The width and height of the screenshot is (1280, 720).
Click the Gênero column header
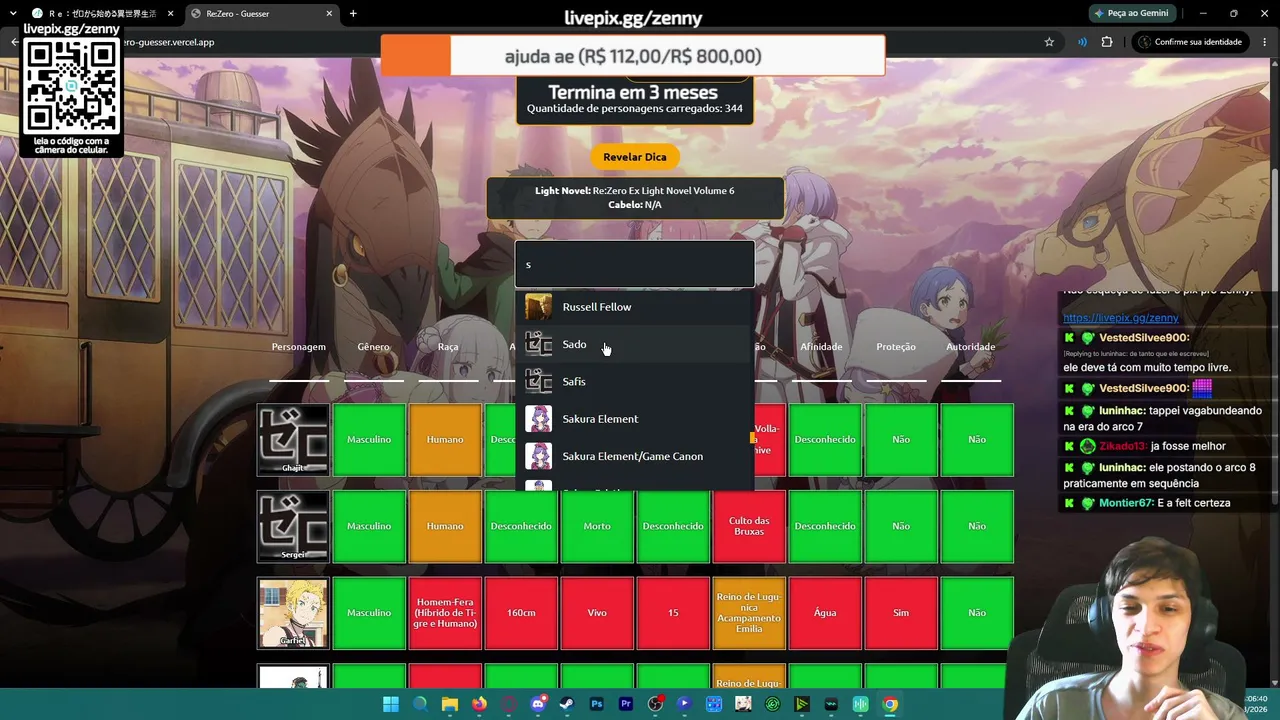pyautogui.click(x=373, y=347)
